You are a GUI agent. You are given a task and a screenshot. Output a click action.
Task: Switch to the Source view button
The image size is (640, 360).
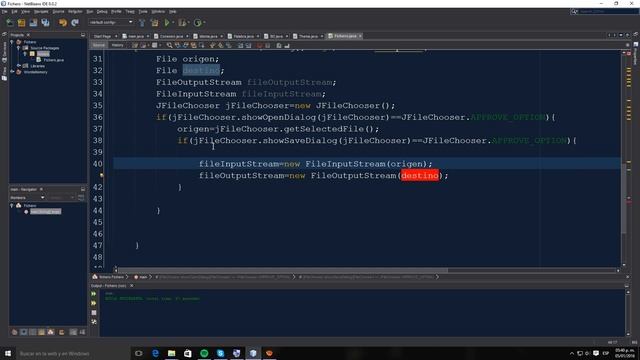[99, 45]
